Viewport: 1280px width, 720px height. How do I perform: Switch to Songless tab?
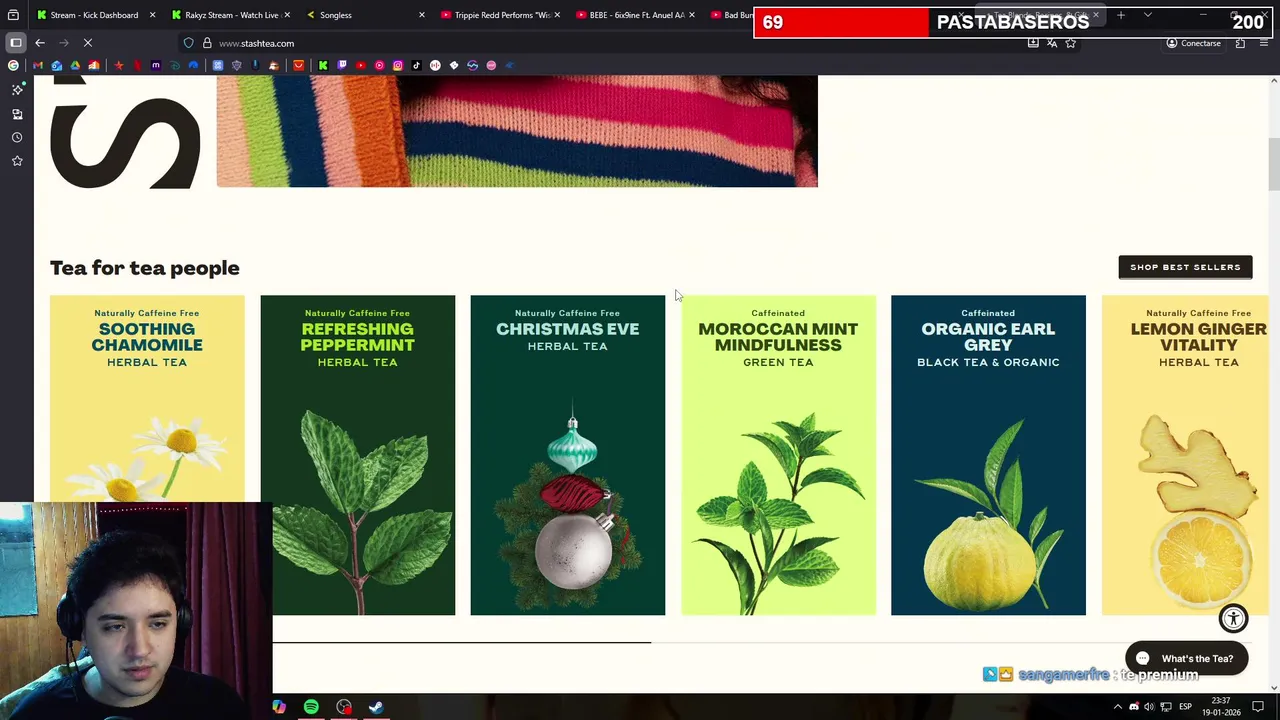pyautogui.click(x=365, y=15)
